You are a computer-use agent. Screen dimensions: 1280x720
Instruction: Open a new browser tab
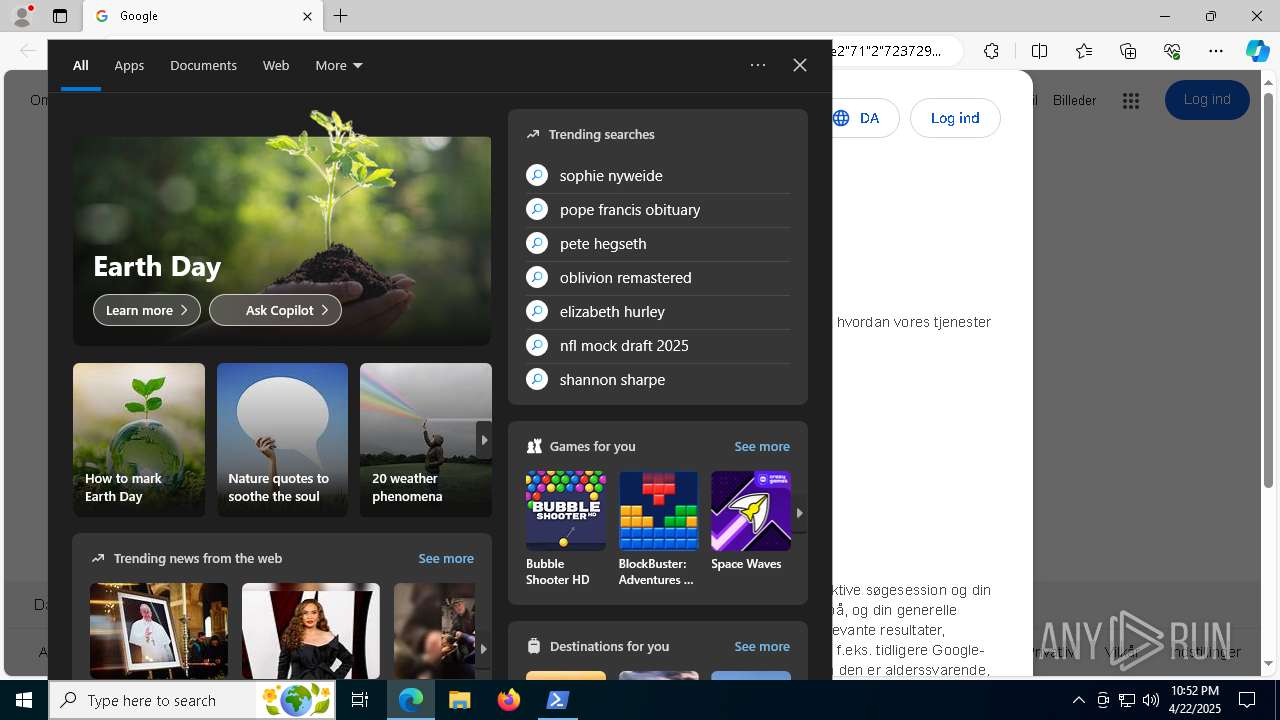(341, 16)
